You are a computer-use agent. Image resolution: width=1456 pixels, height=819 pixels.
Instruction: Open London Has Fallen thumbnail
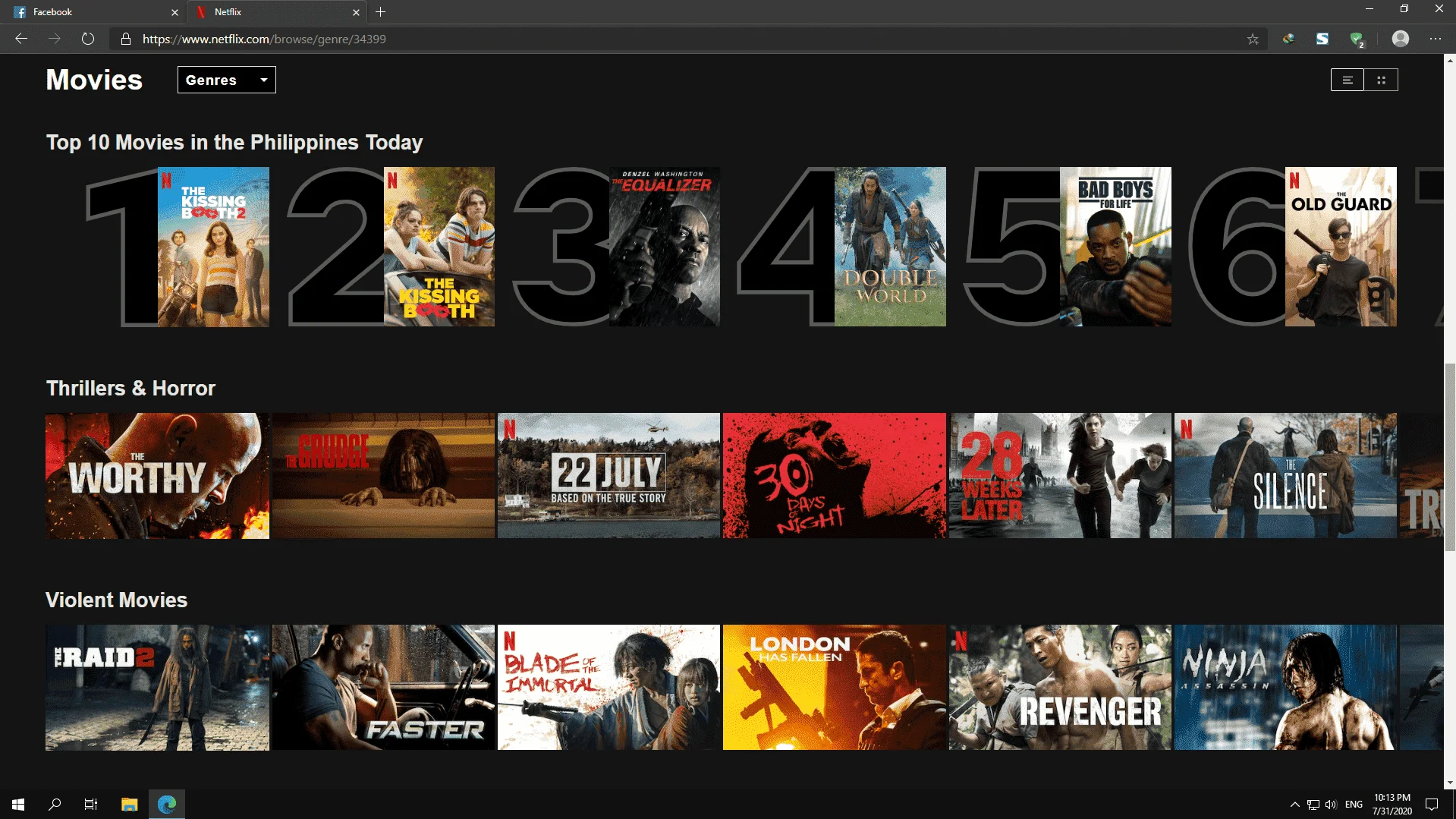point(835,688)
